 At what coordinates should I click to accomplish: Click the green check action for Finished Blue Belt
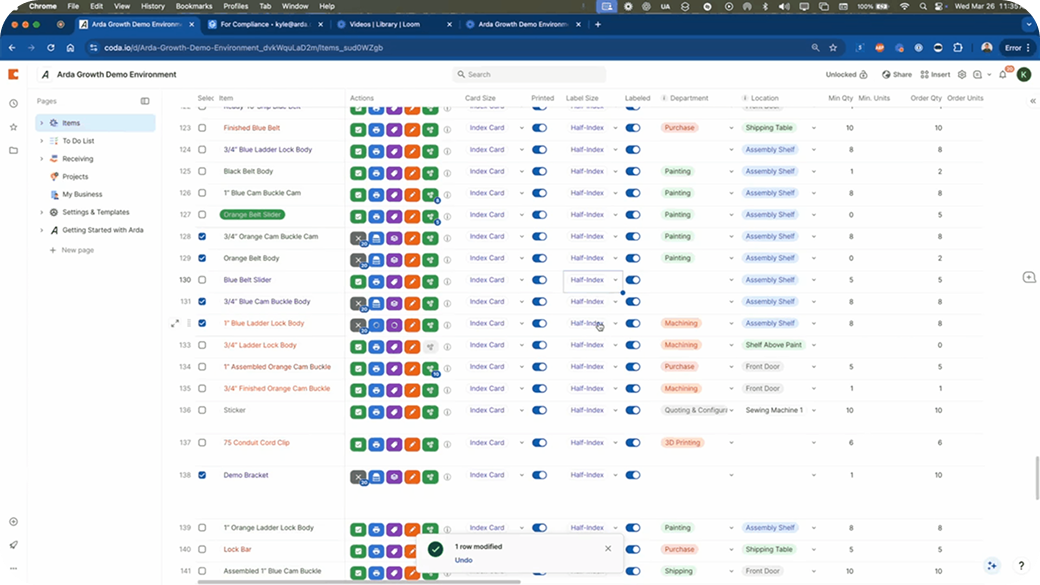click(x=358, y=130)
